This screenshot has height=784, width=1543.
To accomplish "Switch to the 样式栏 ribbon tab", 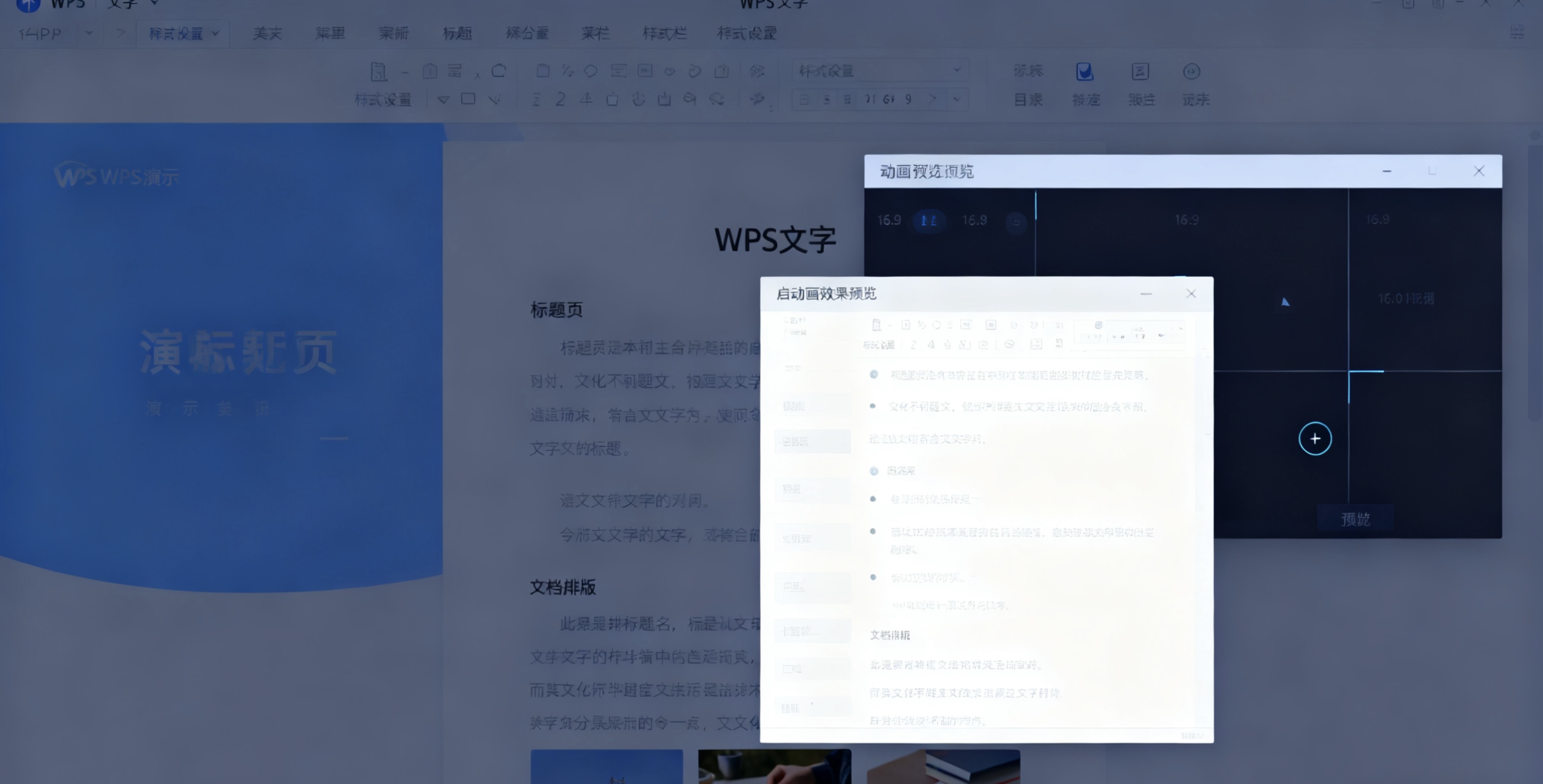I will tap(665, 34).
